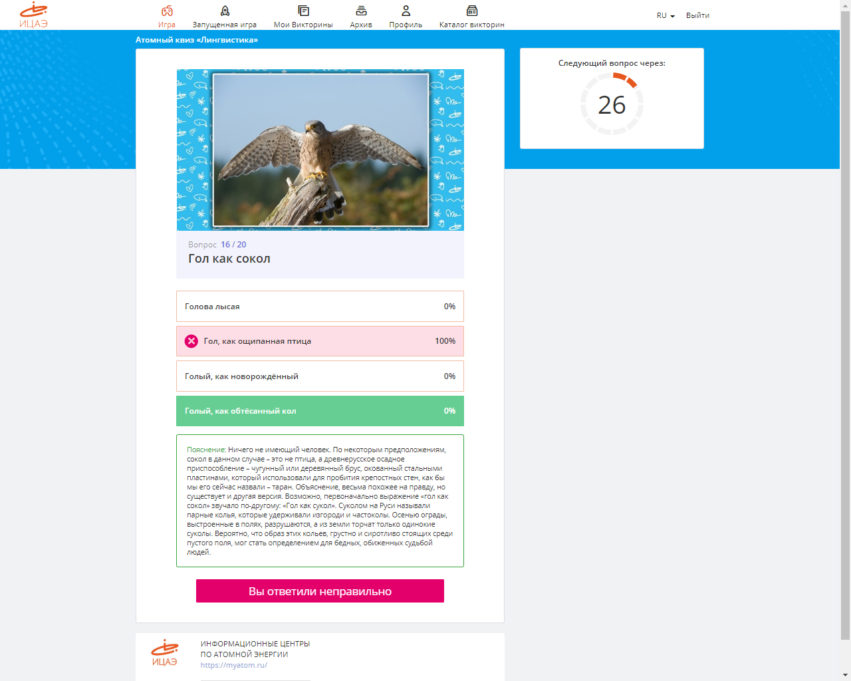Select answer 'Голый, как обтёсанный кол'
The height and width of the screenshot is (681, 851).
click(x=320, y=411)
